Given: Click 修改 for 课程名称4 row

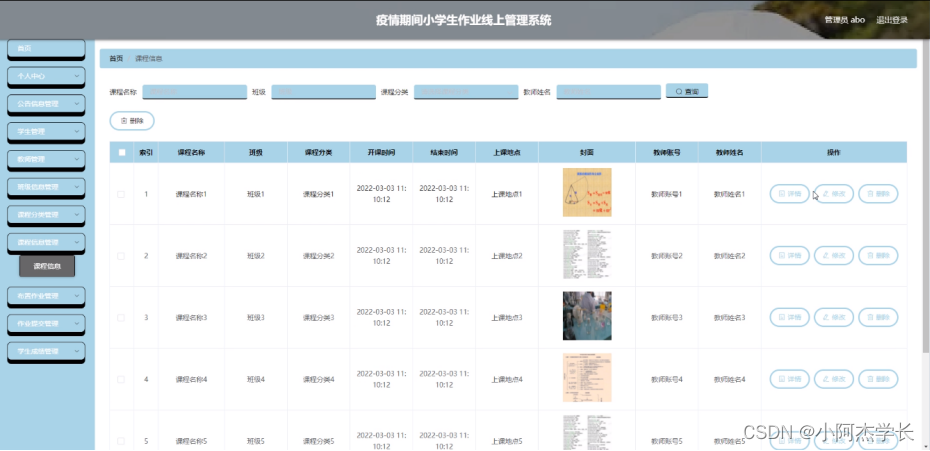Looking at the screenshot, I should pos(834,379).
